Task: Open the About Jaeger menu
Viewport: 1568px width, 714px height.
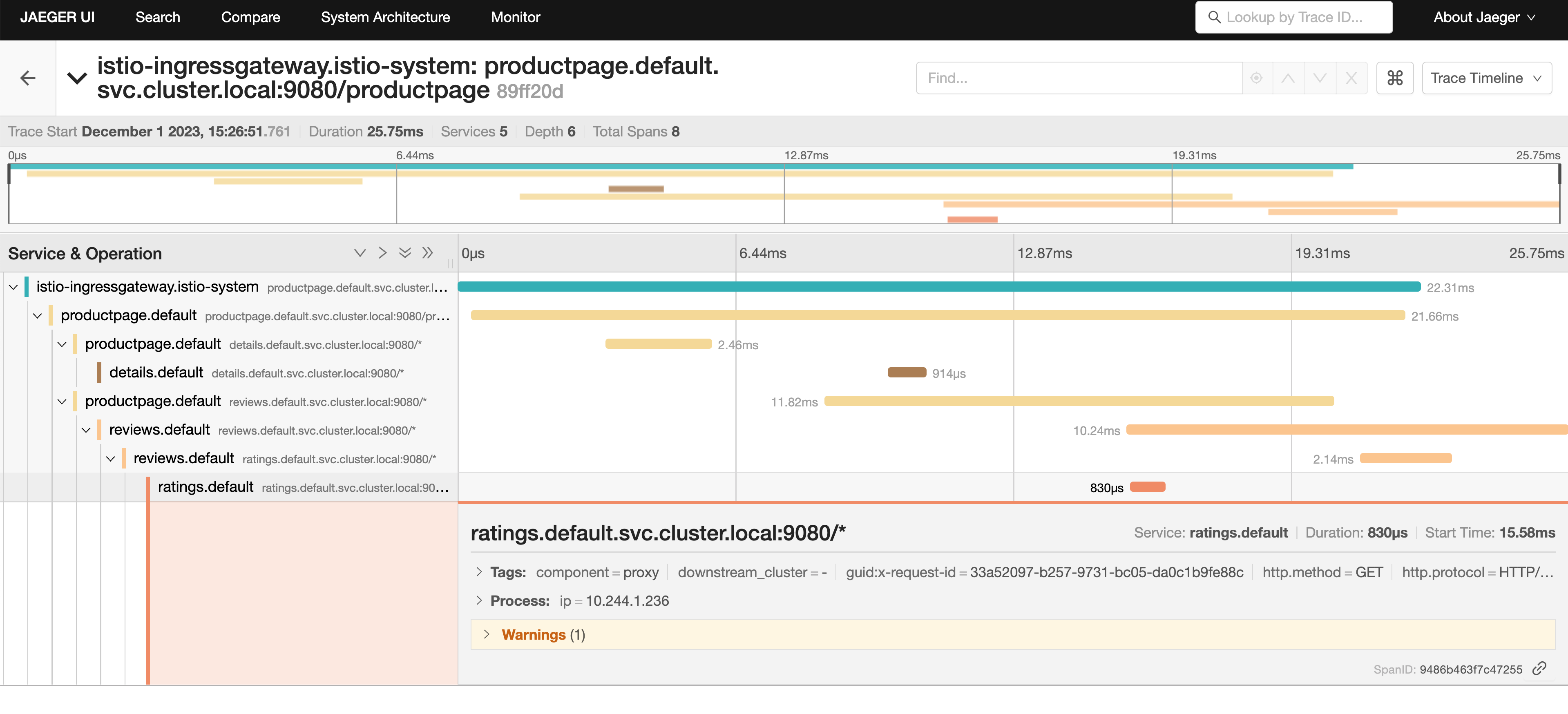Action: (1484, 17)
